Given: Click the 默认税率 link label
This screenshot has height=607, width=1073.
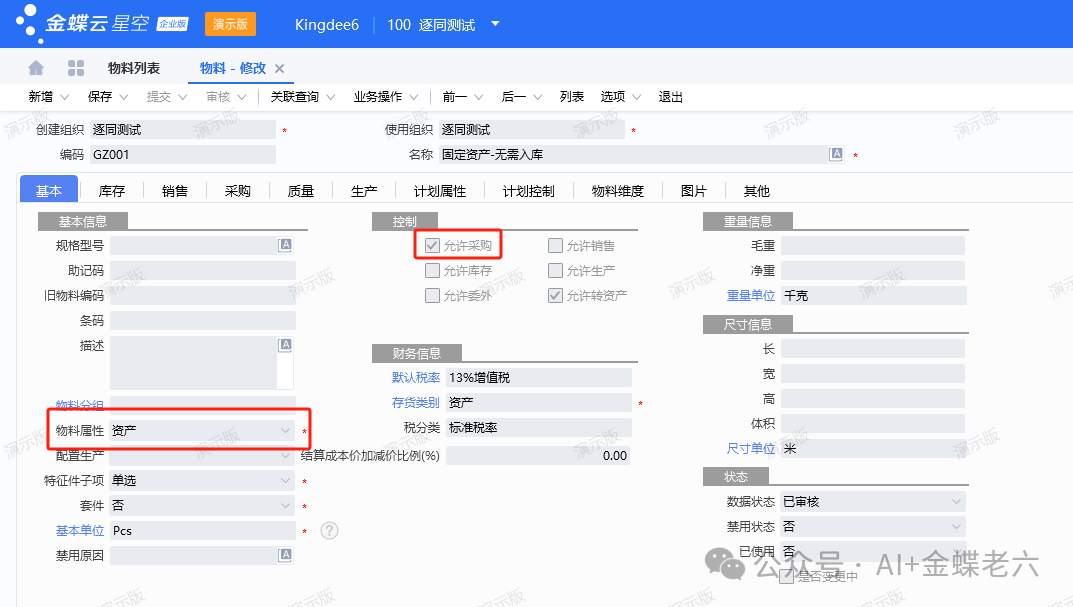Looking at the screenshot, I should point(414,377).
